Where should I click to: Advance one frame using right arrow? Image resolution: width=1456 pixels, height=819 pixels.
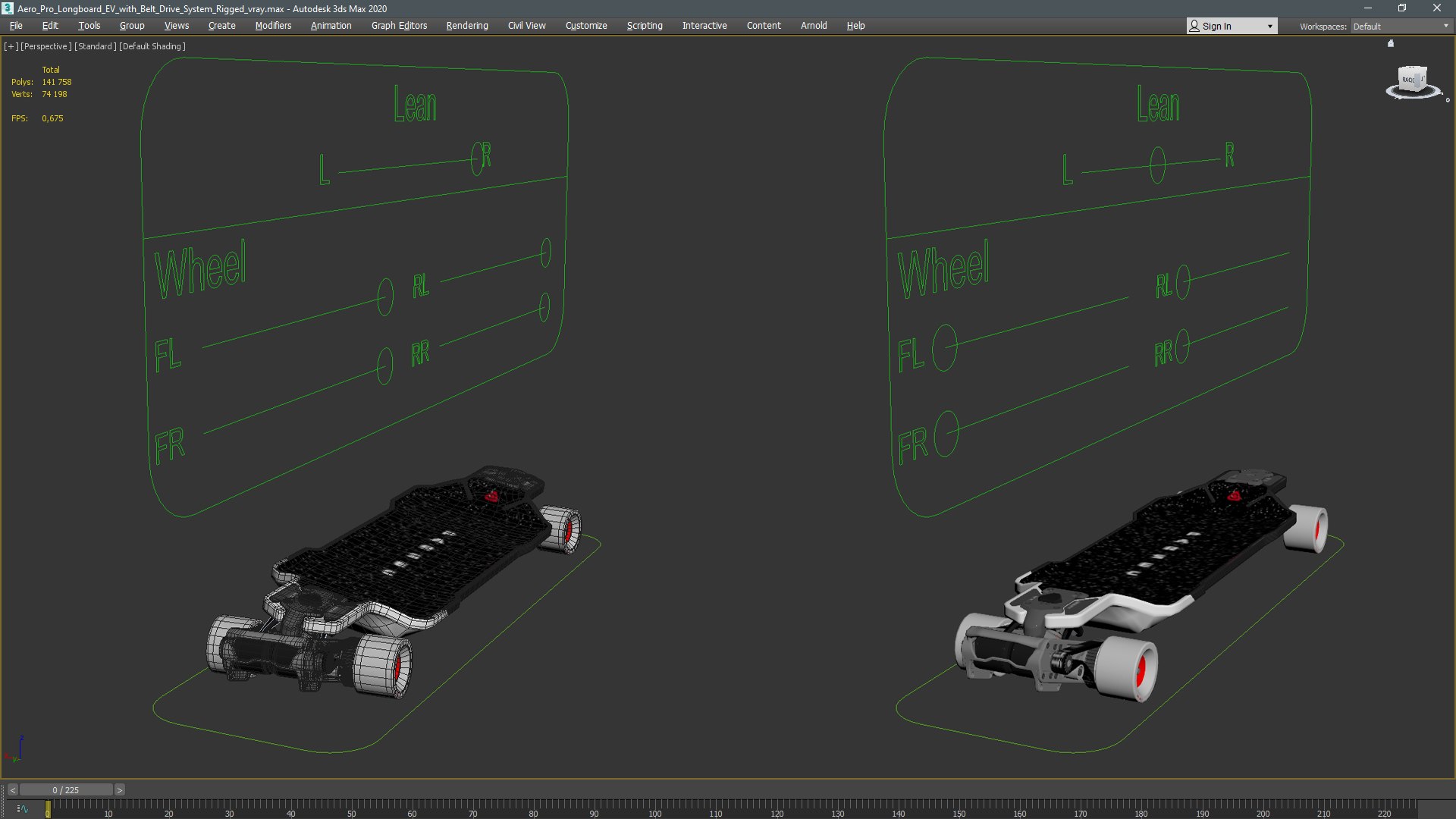119,790
